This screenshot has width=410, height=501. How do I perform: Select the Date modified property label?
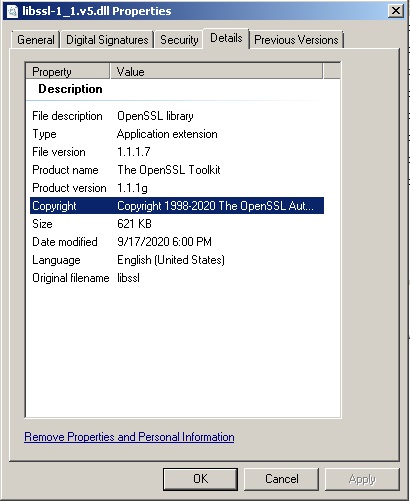click(65, 242)
